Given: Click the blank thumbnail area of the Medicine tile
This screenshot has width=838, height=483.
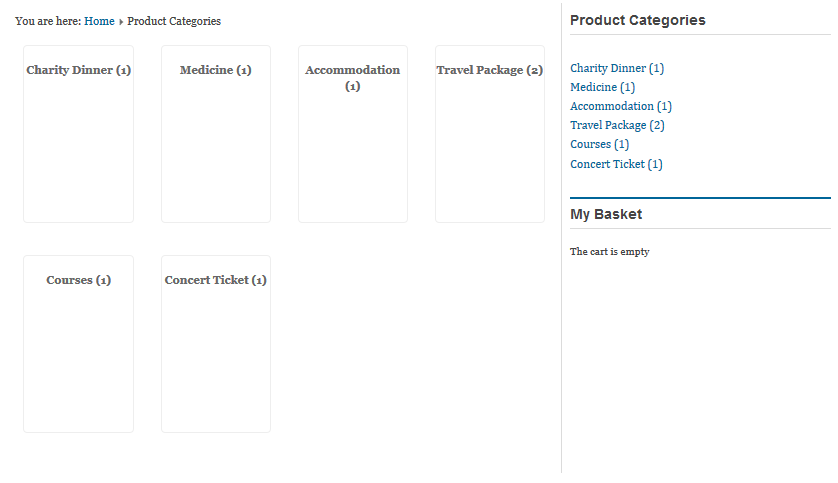Looking at the screenshot, I should pos(215,150).
